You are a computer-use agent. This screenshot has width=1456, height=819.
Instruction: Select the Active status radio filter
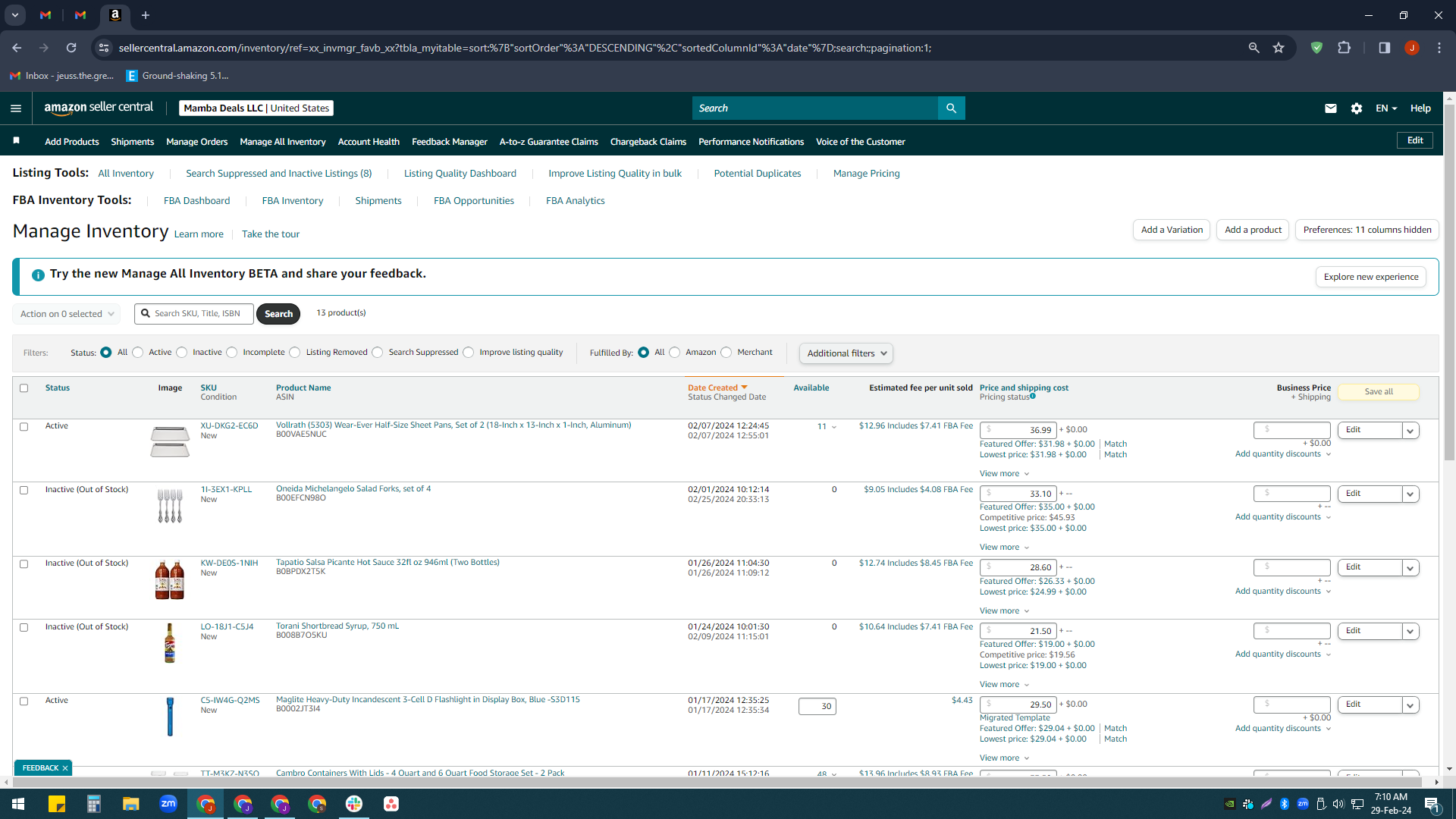click(x=137, y=353)
